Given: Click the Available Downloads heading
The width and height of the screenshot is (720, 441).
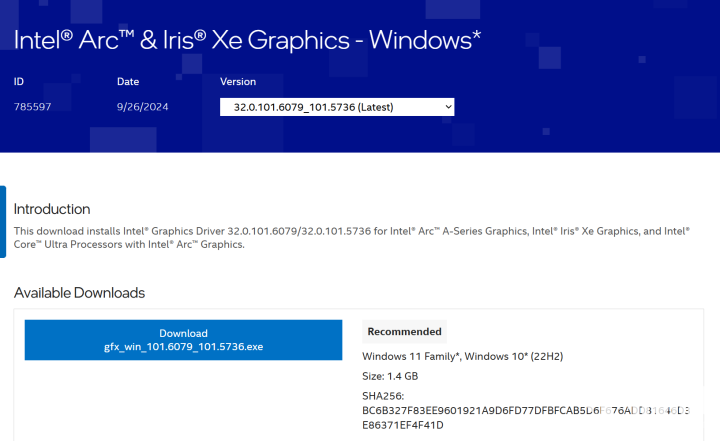Looking at the screenshot, I should pos(79,293).
